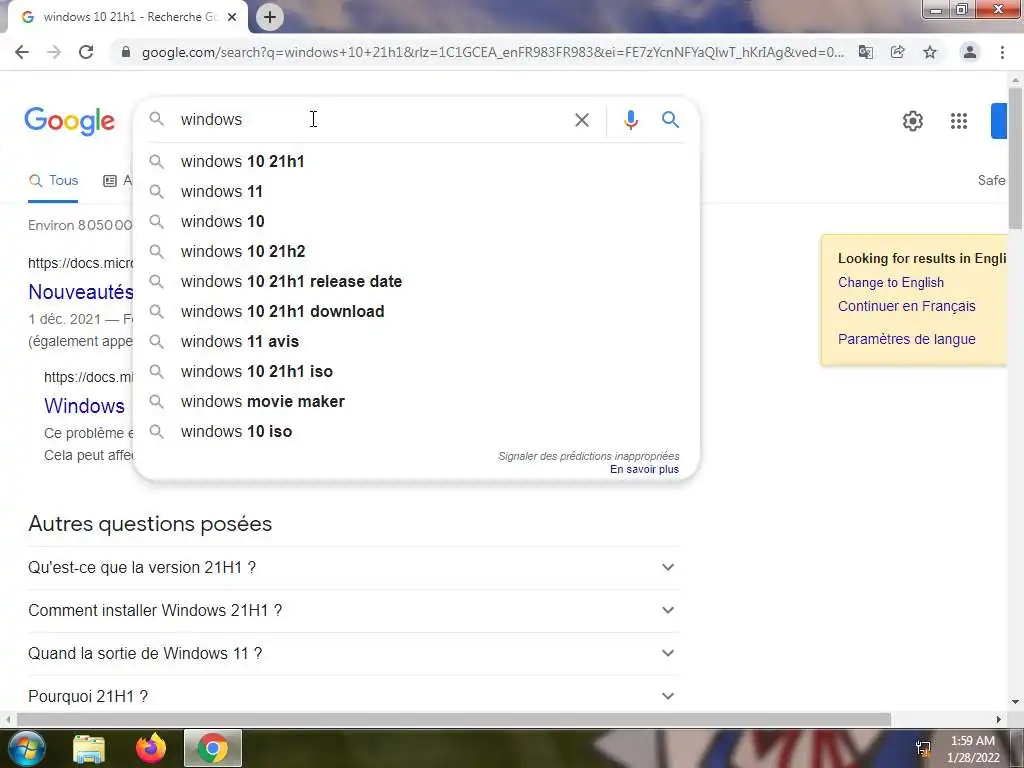
Task: Bookmark this page with the star icon
Action: pyautogui.click(x=930, y=52)
